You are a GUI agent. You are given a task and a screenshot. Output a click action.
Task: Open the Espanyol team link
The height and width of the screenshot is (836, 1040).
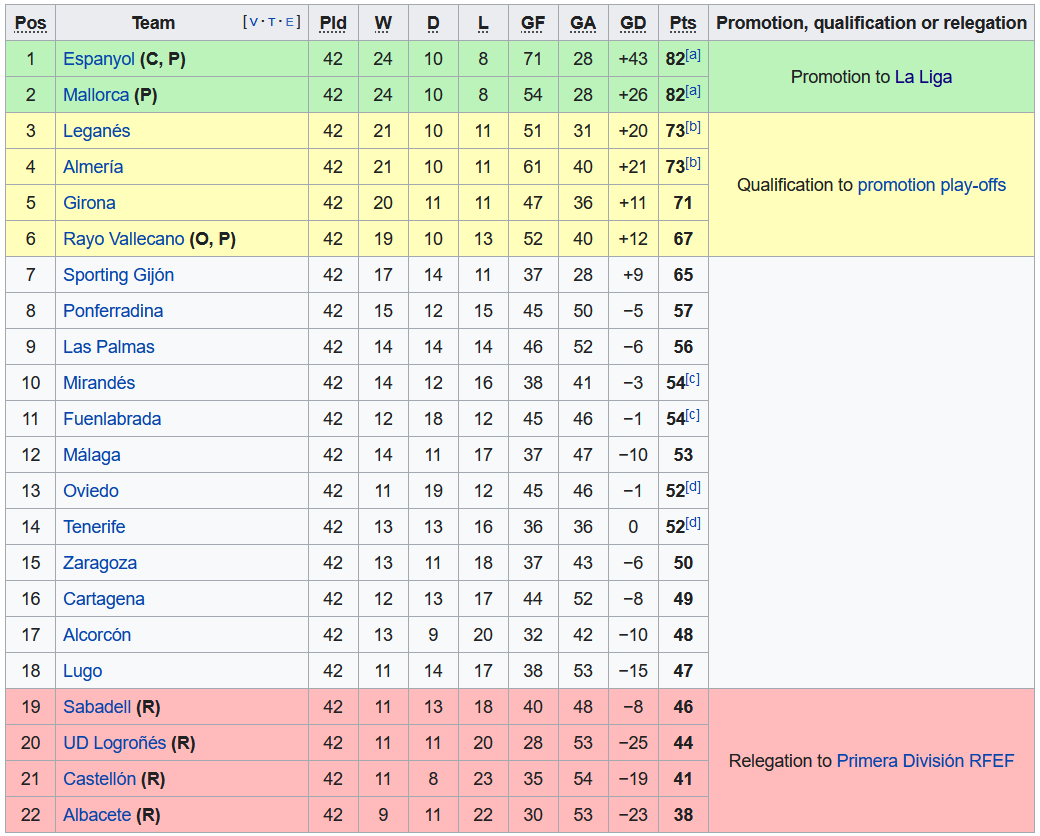[98, 59]
